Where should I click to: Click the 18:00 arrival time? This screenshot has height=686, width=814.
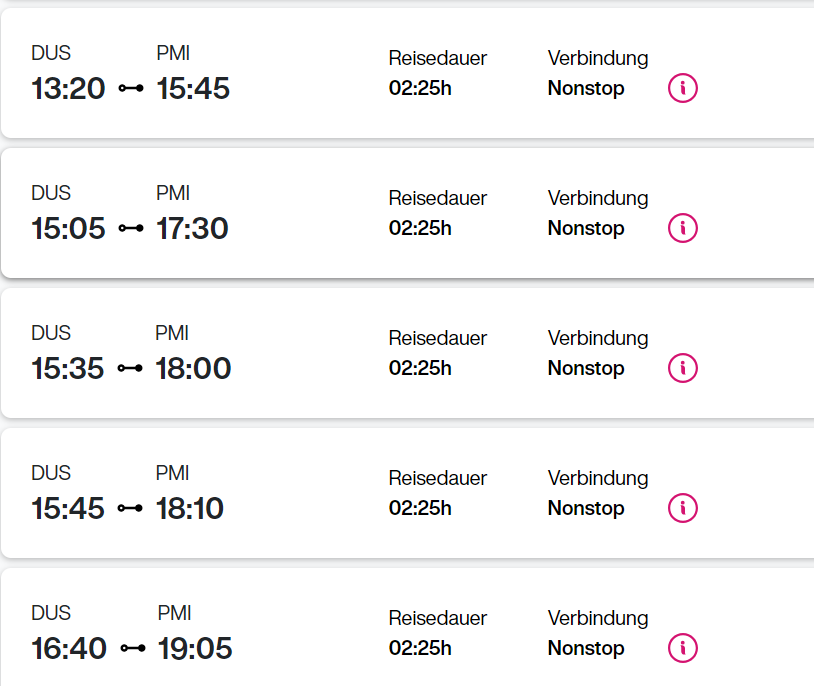[193, 369]
